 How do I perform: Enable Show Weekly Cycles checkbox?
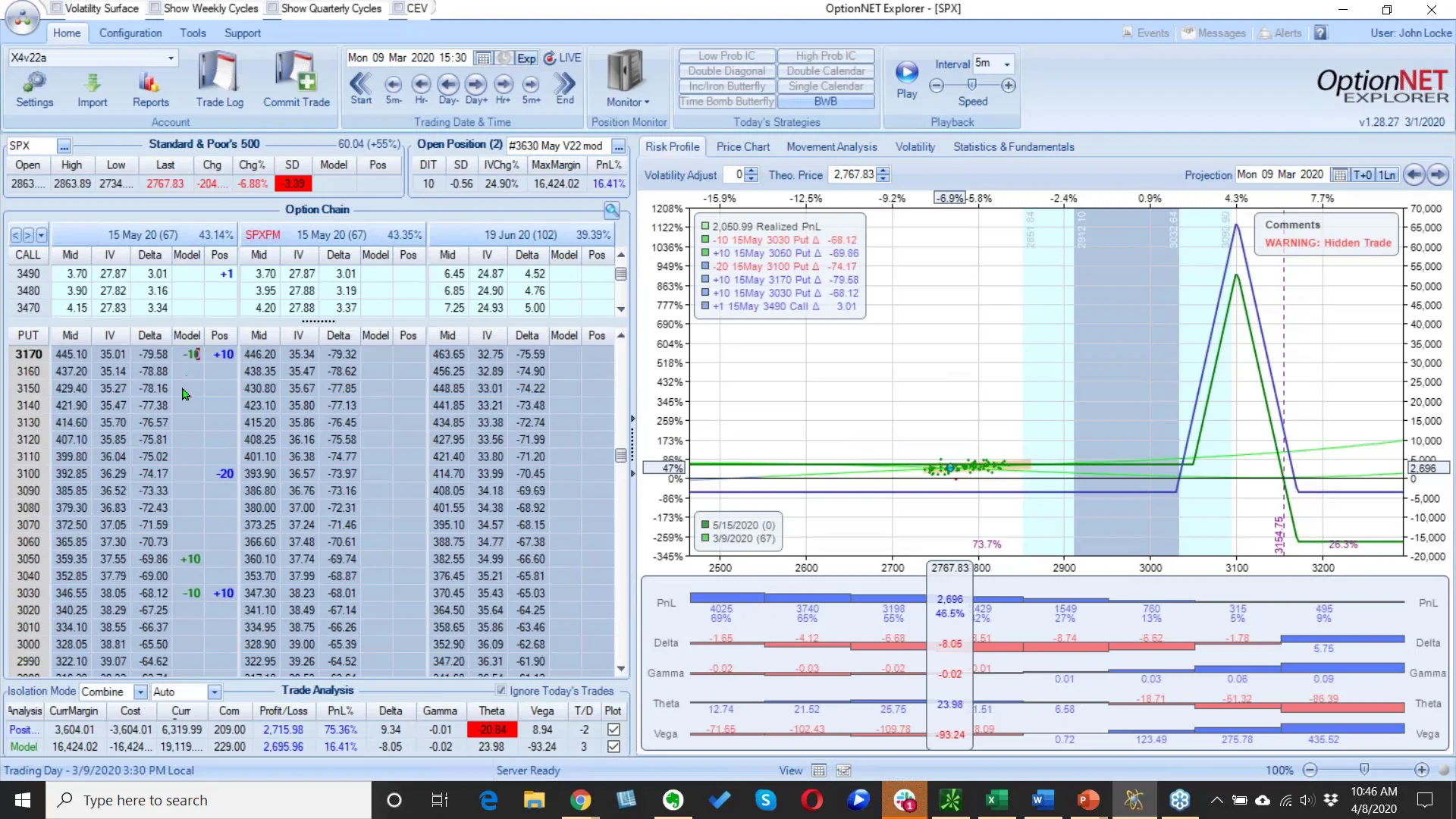coord(155,8)
